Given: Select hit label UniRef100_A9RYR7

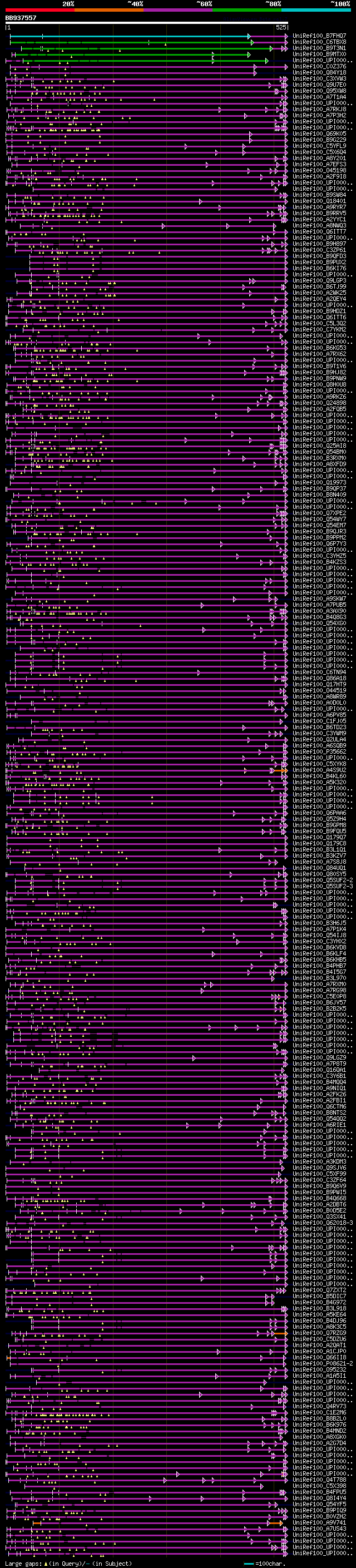Looking at the screenshot, I should [319, 207].
